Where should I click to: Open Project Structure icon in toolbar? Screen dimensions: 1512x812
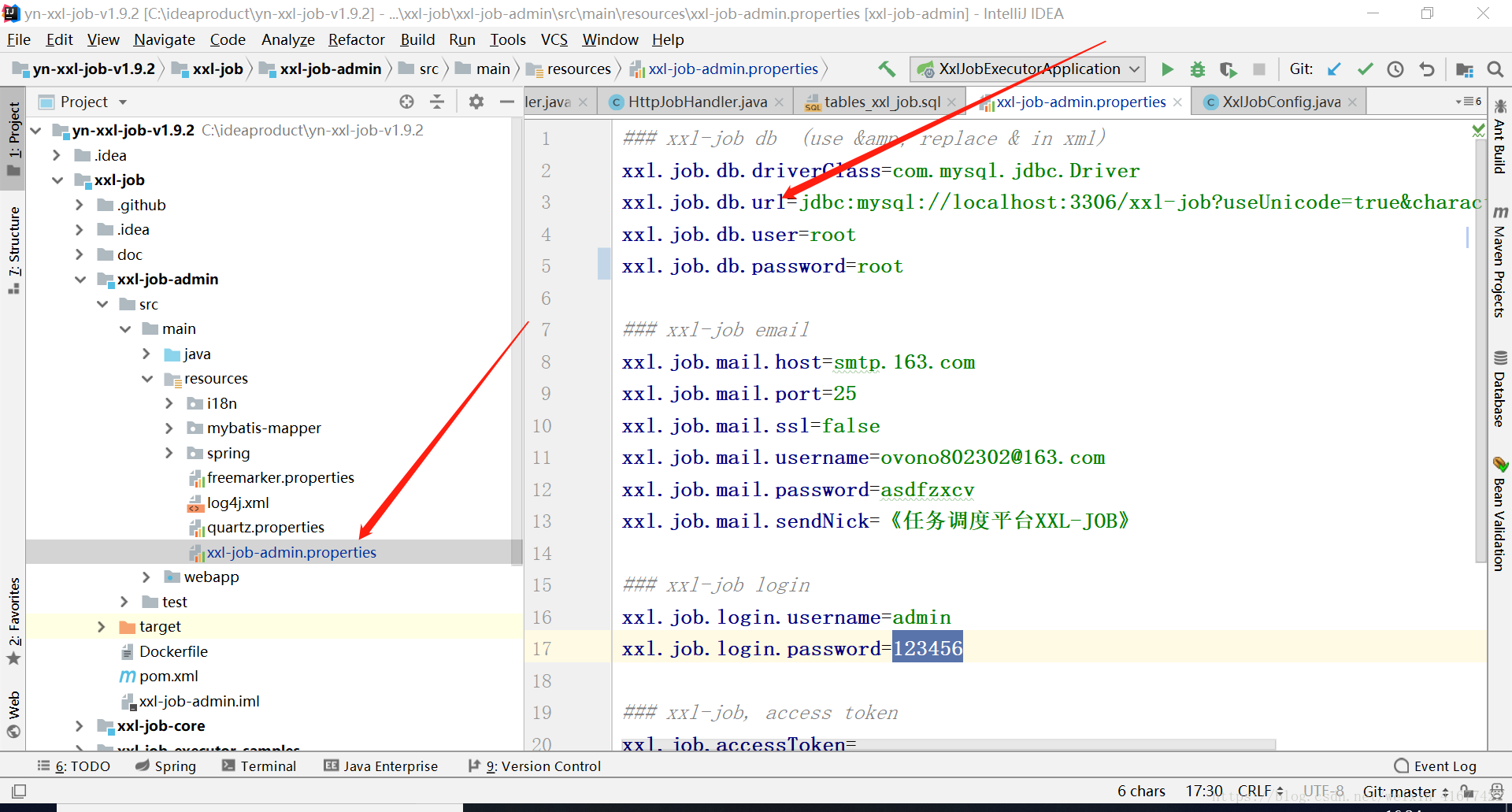click(1465, 69)
